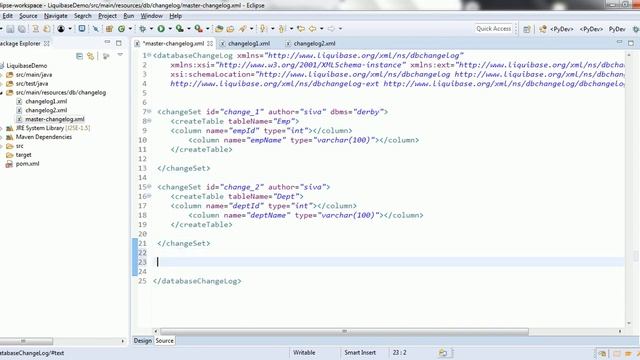Click the Debug bug icon
This screenshot has width=640, height=360.
[142, 29]
